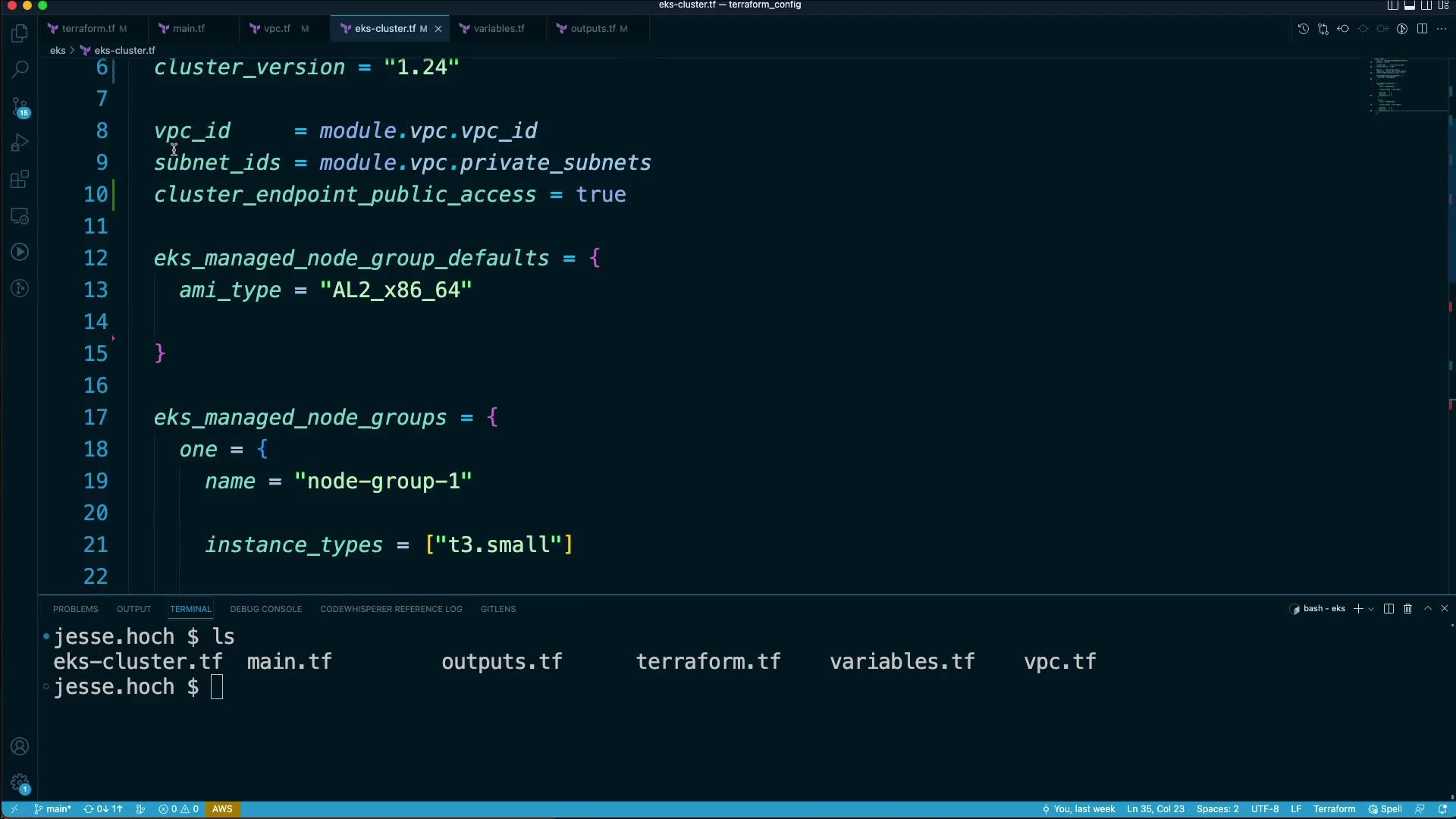Toggle the bottom panel layout button
This screenshot has height=819, width=1456.
pyautogui.click(x=1409, y=5)
